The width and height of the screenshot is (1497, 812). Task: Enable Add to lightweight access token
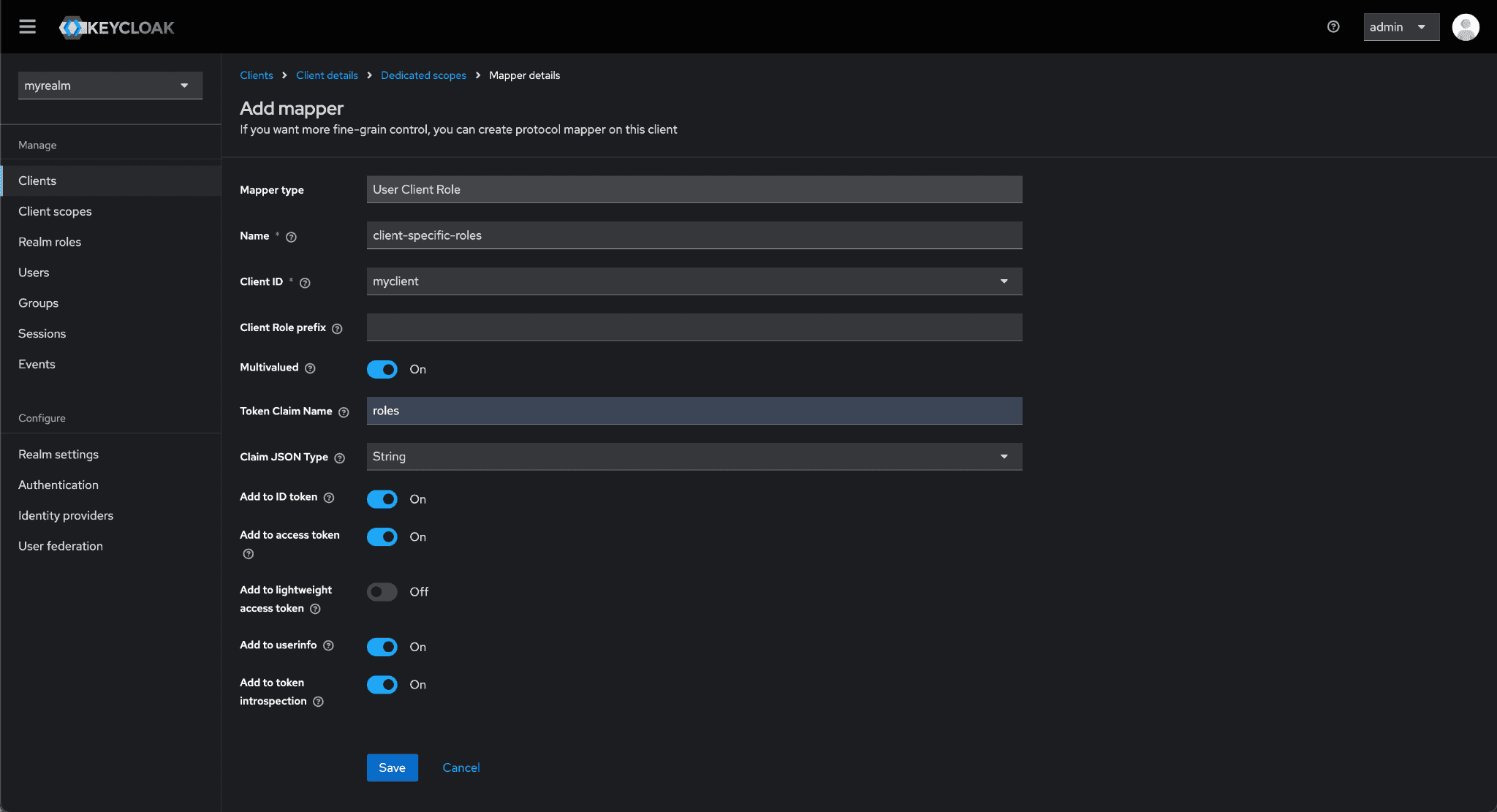click(382, 591)
